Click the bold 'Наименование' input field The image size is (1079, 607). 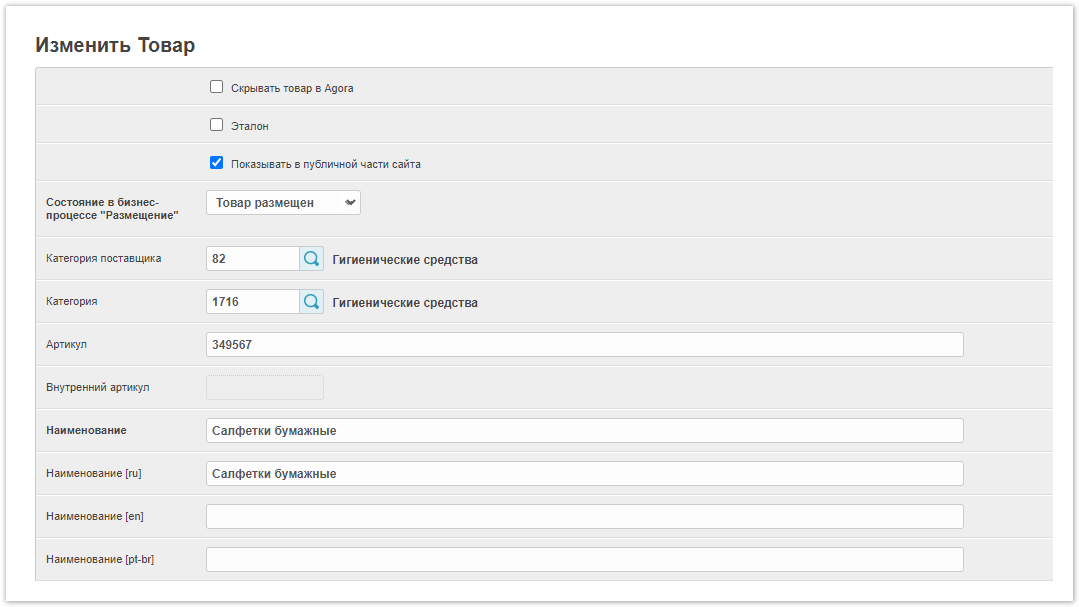[584, 431]
